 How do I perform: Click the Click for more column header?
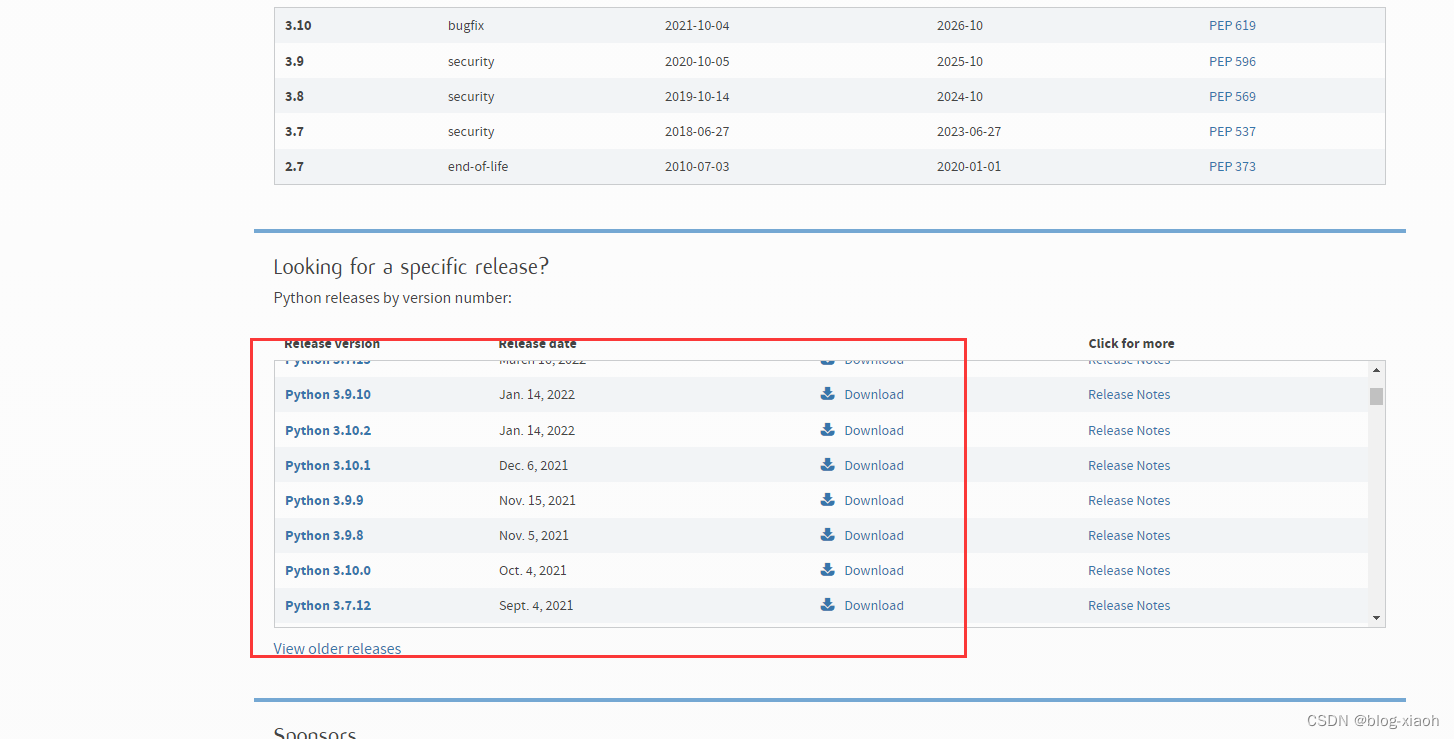pos(1131,344)
